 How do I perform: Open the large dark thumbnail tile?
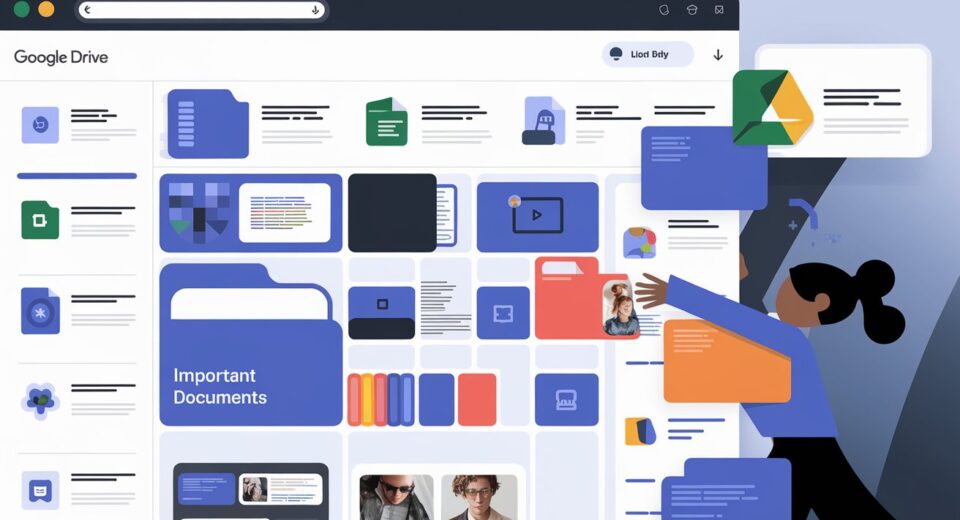point(392,213)
